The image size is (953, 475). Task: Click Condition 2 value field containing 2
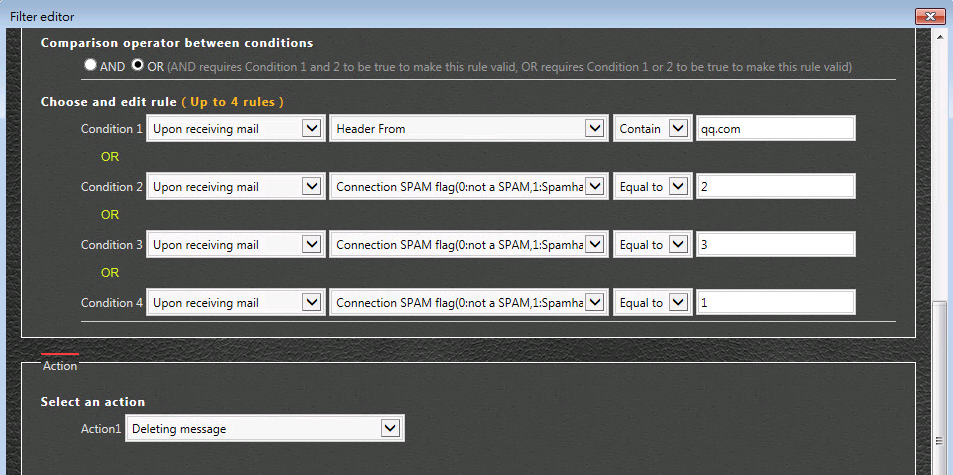tap(776, 187)
